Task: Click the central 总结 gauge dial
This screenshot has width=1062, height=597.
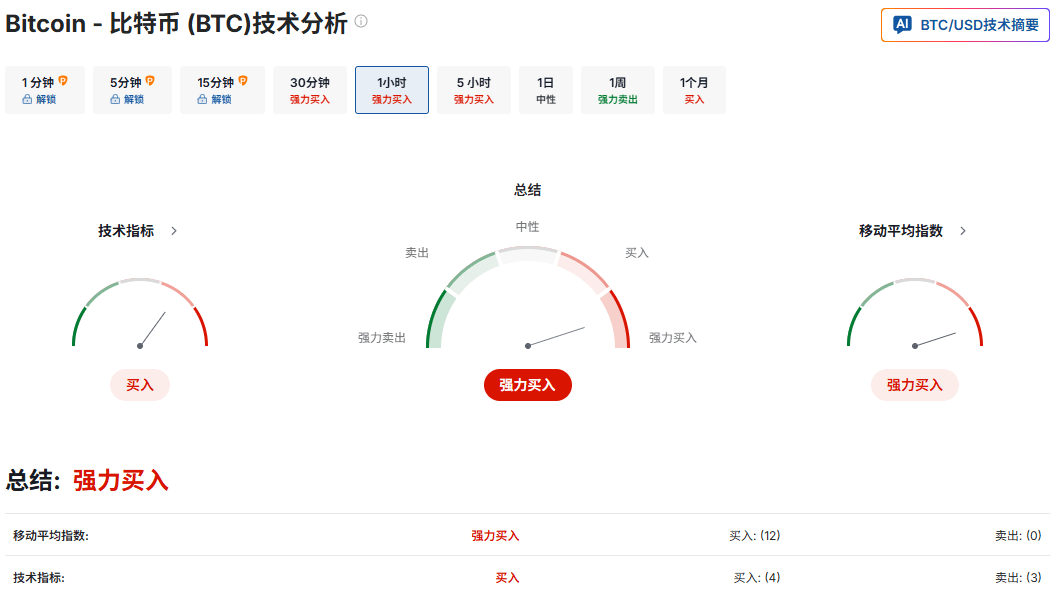Action: coord(528,297)
